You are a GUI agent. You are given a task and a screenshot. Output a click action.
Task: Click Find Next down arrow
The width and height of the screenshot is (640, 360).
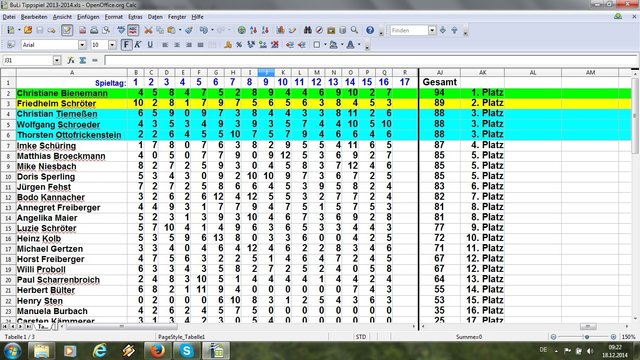[443, 30]
